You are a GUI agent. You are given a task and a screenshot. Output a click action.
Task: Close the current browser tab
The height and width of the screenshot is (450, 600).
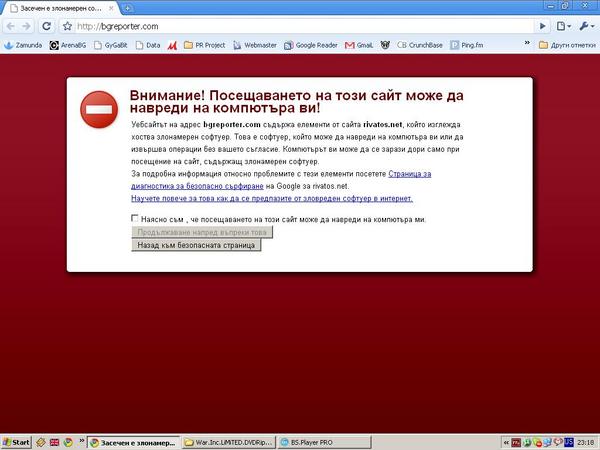[x=111, y=8]
